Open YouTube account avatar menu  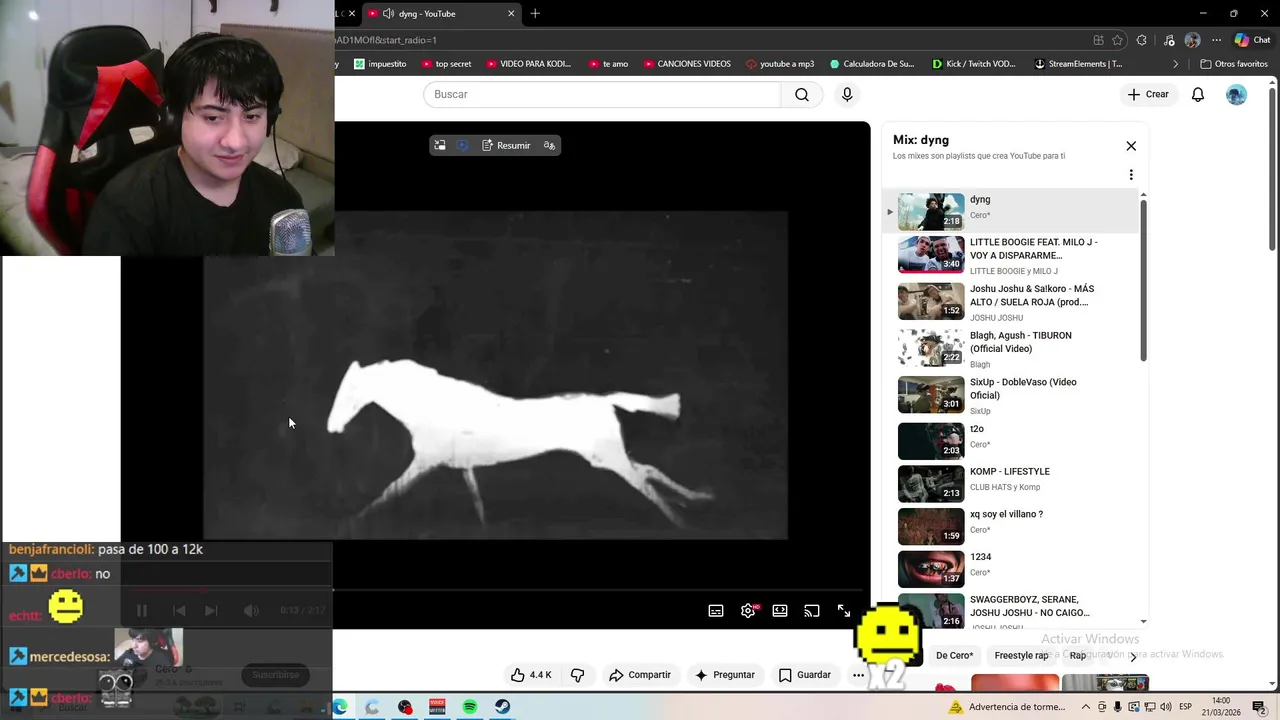coord(1237,94)
